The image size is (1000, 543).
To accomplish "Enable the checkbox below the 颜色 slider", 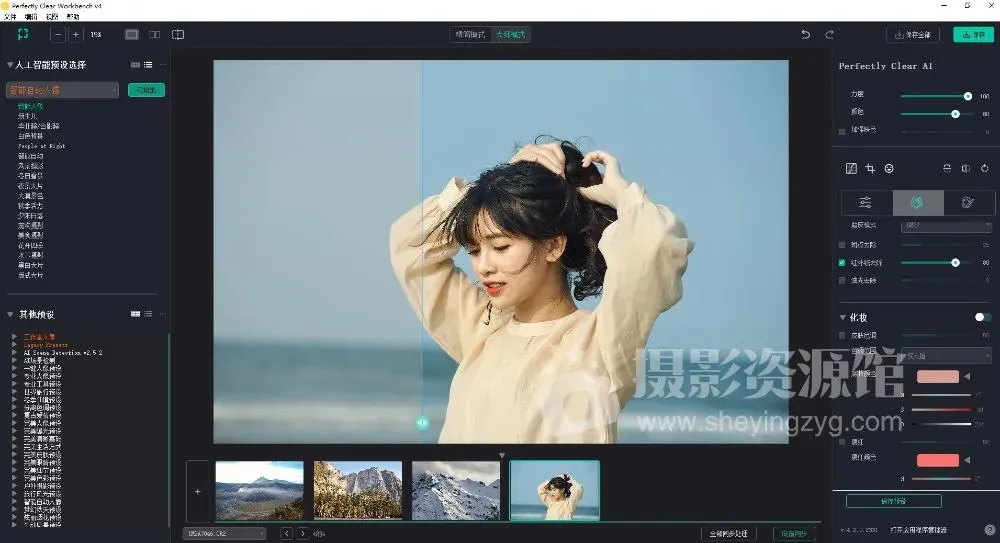I will (842, 131).
